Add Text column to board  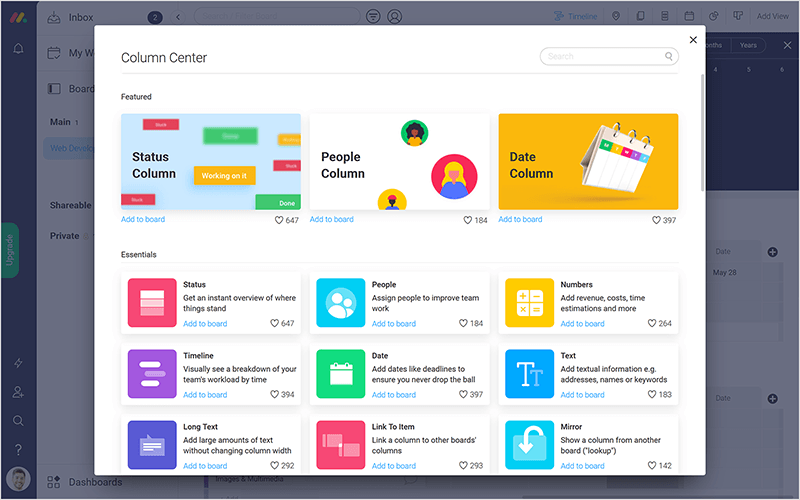pyautogui.click(x=582, y=395)
